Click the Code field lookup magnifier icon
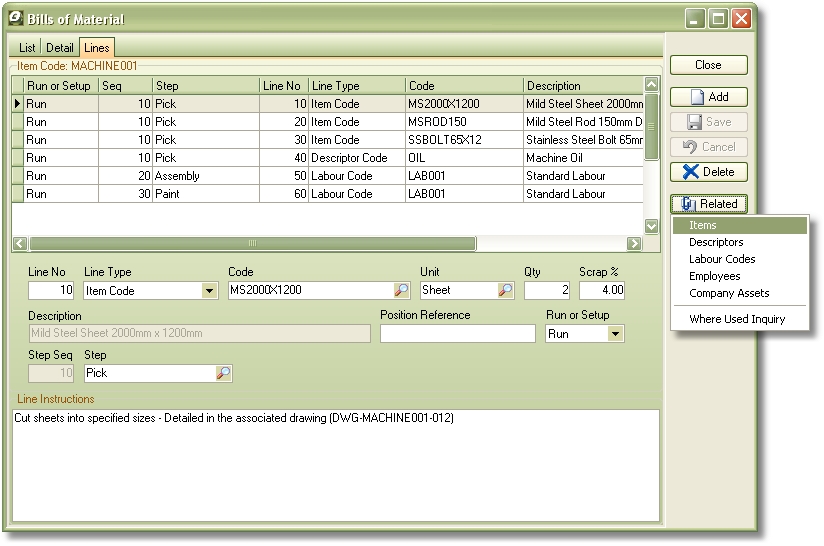This screenshot has height=546, width=824. coord(401,291)
